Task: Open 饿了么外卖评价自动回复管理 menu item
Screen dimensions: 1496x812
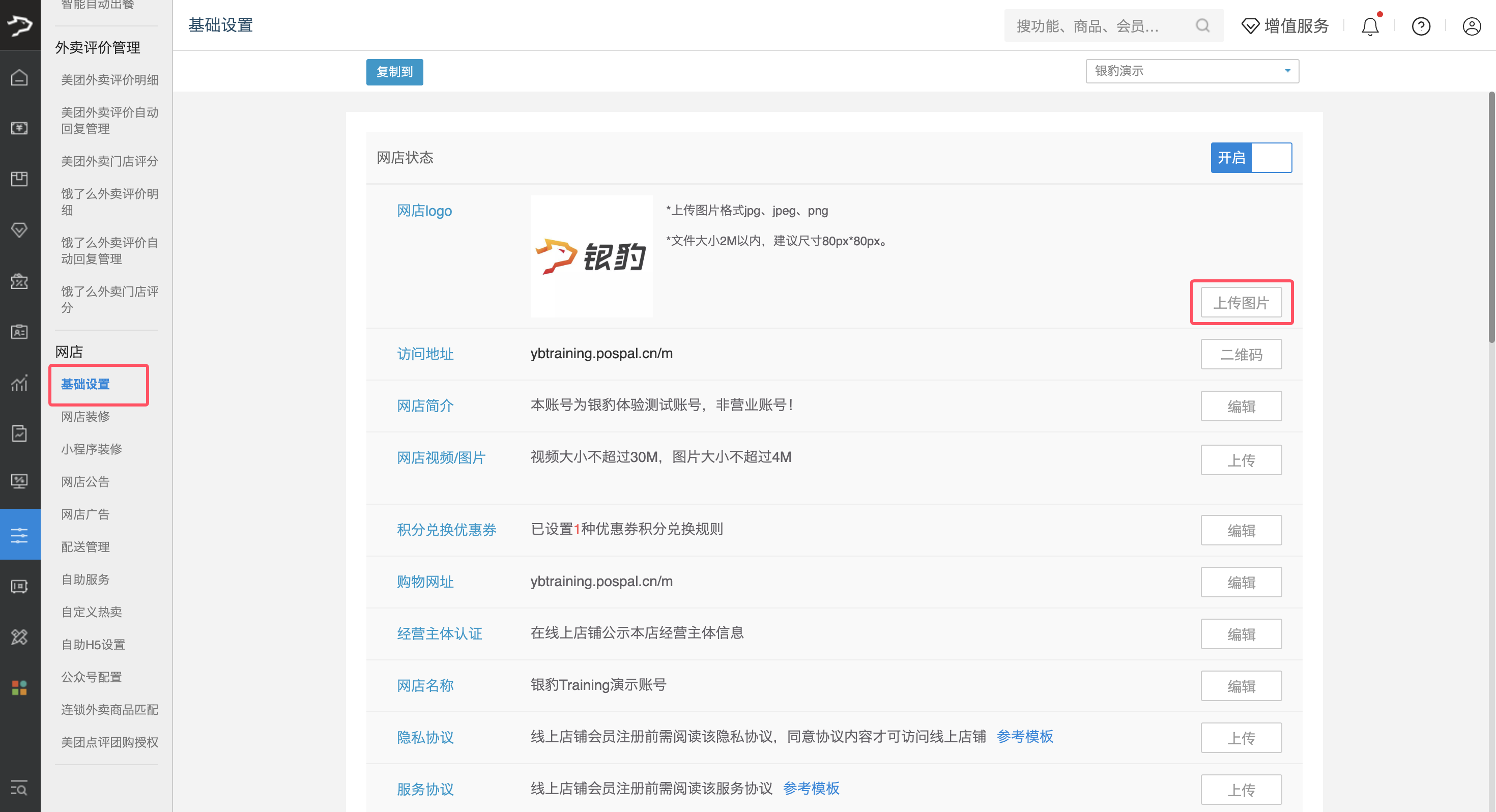Action: click(110, 250)
